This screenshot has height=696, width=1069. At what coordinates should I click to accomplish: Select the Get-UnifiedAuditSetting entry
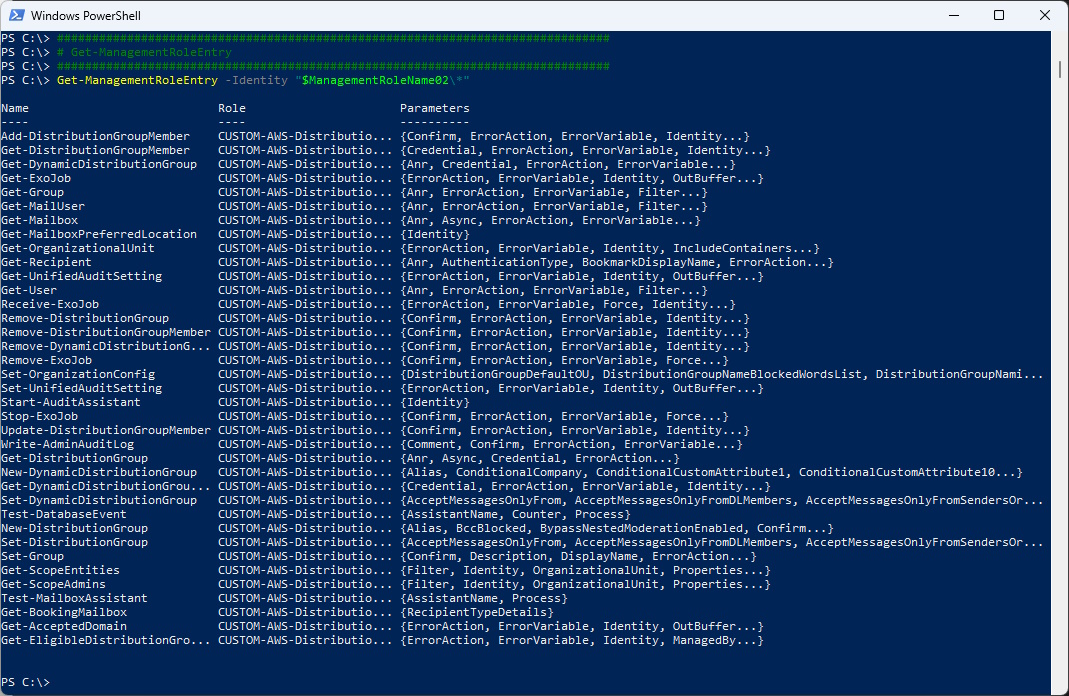pos(81,276)
